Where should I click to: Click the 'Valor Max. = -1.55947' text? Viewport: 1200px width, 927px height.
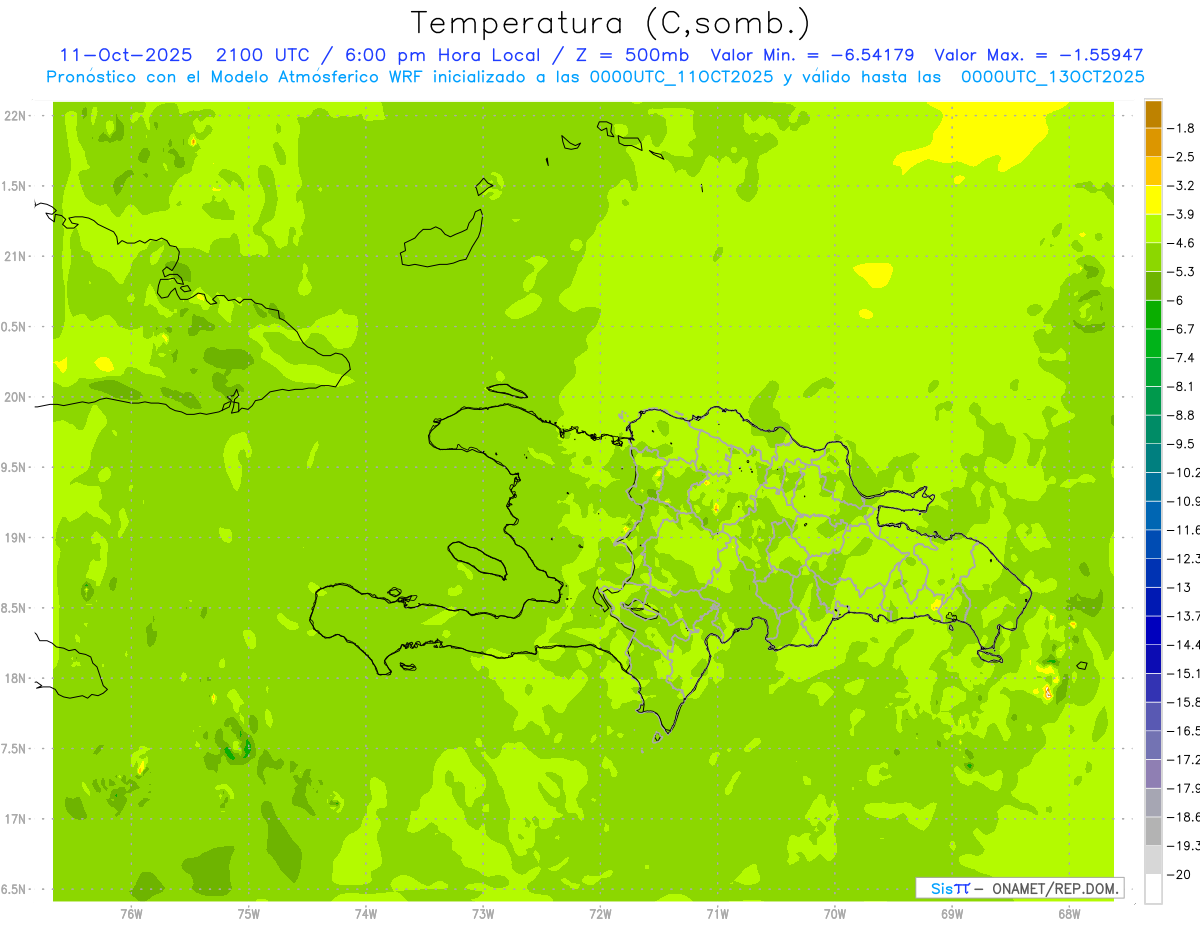click(x=1038, y=55)
